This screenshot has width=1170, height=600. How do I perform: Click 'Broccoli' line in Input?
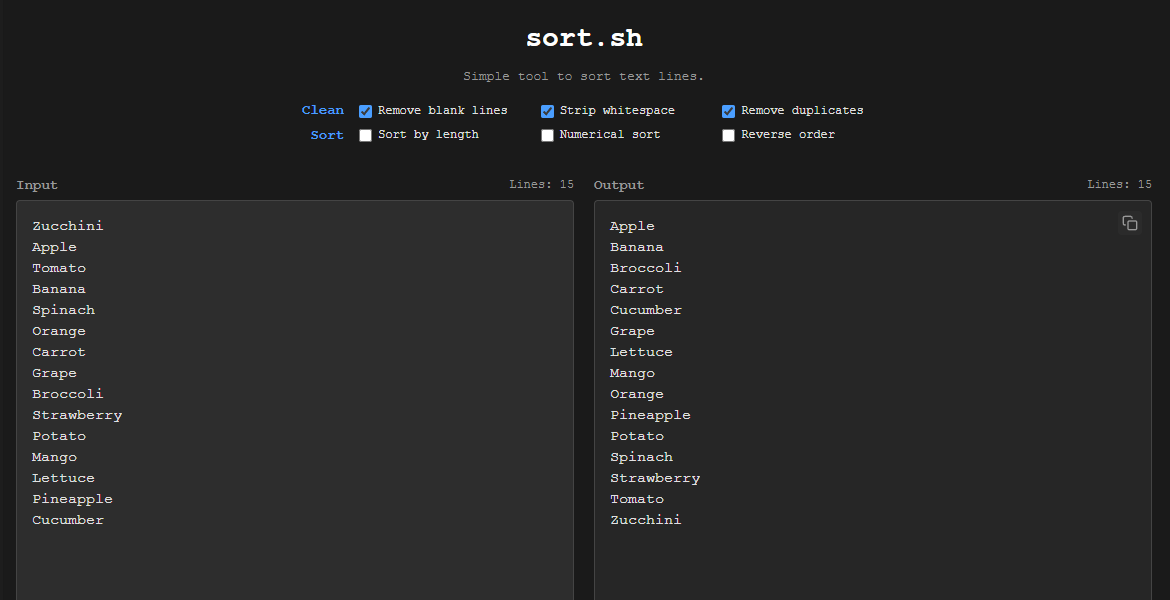(x=68, y=394)
